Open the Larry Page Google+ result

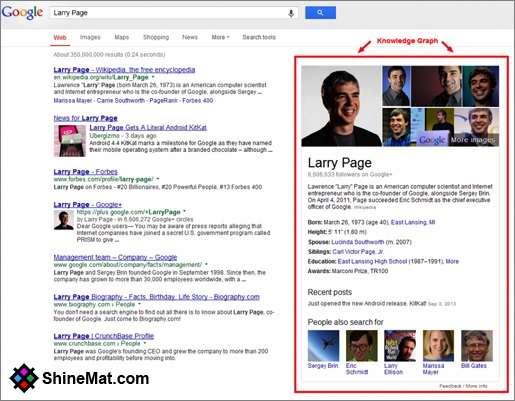(88, 204)
